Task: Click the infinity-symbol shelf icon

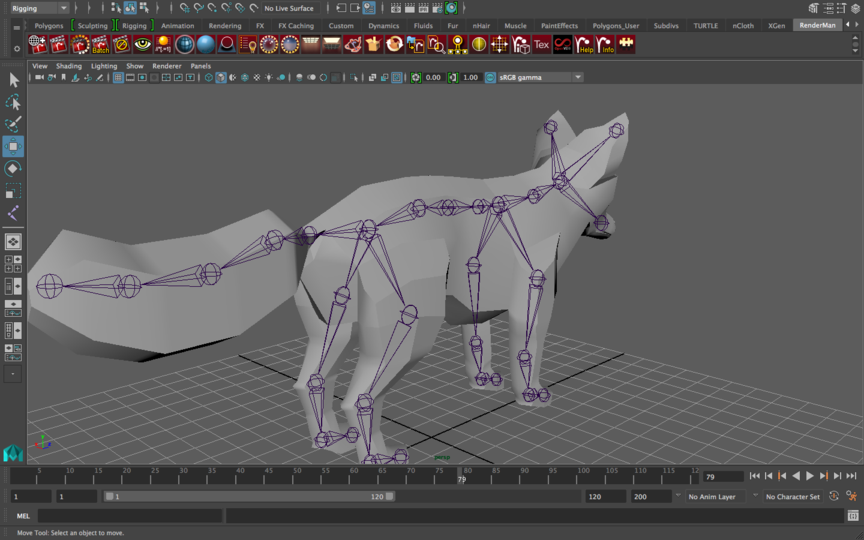Action: tap(563, 44)
